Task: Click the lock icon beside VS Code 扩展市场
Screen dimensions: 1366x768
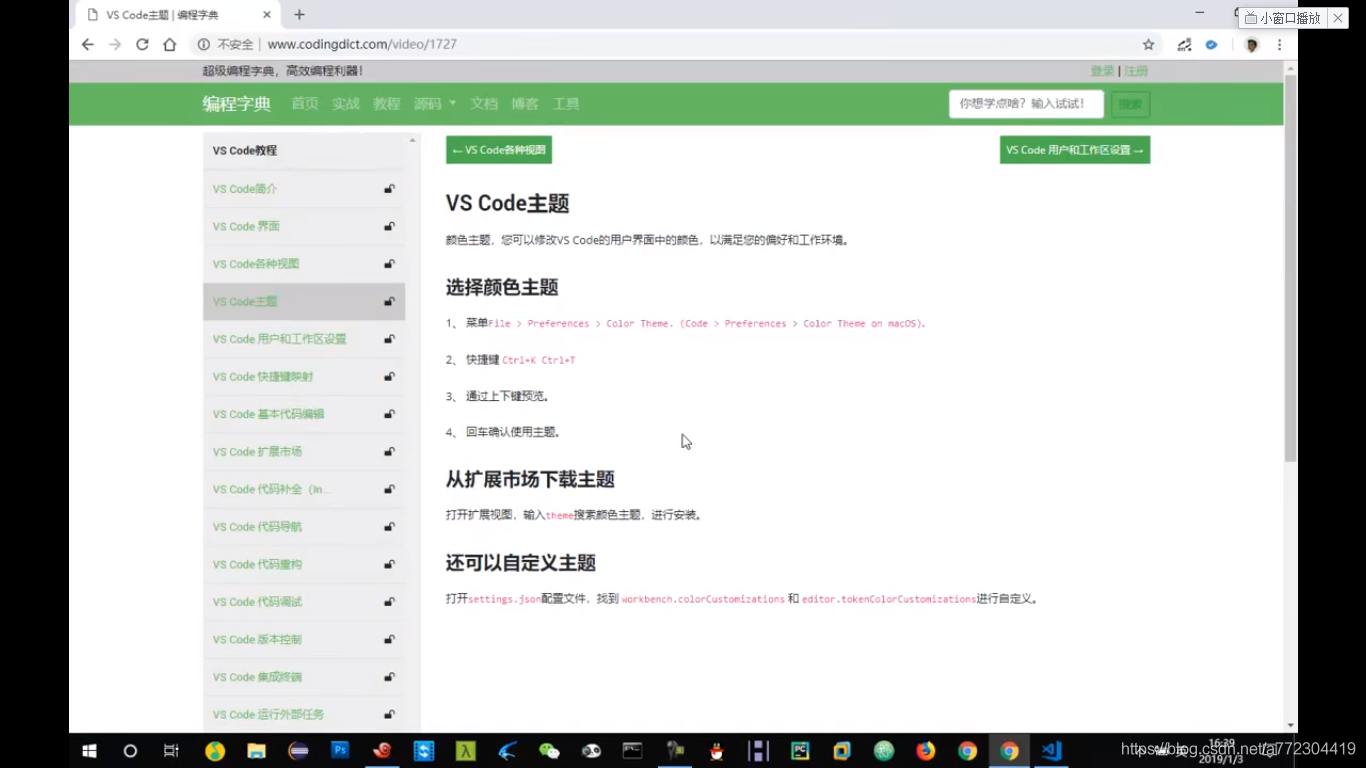Action: pyautogui.click(x=389, y=452)
